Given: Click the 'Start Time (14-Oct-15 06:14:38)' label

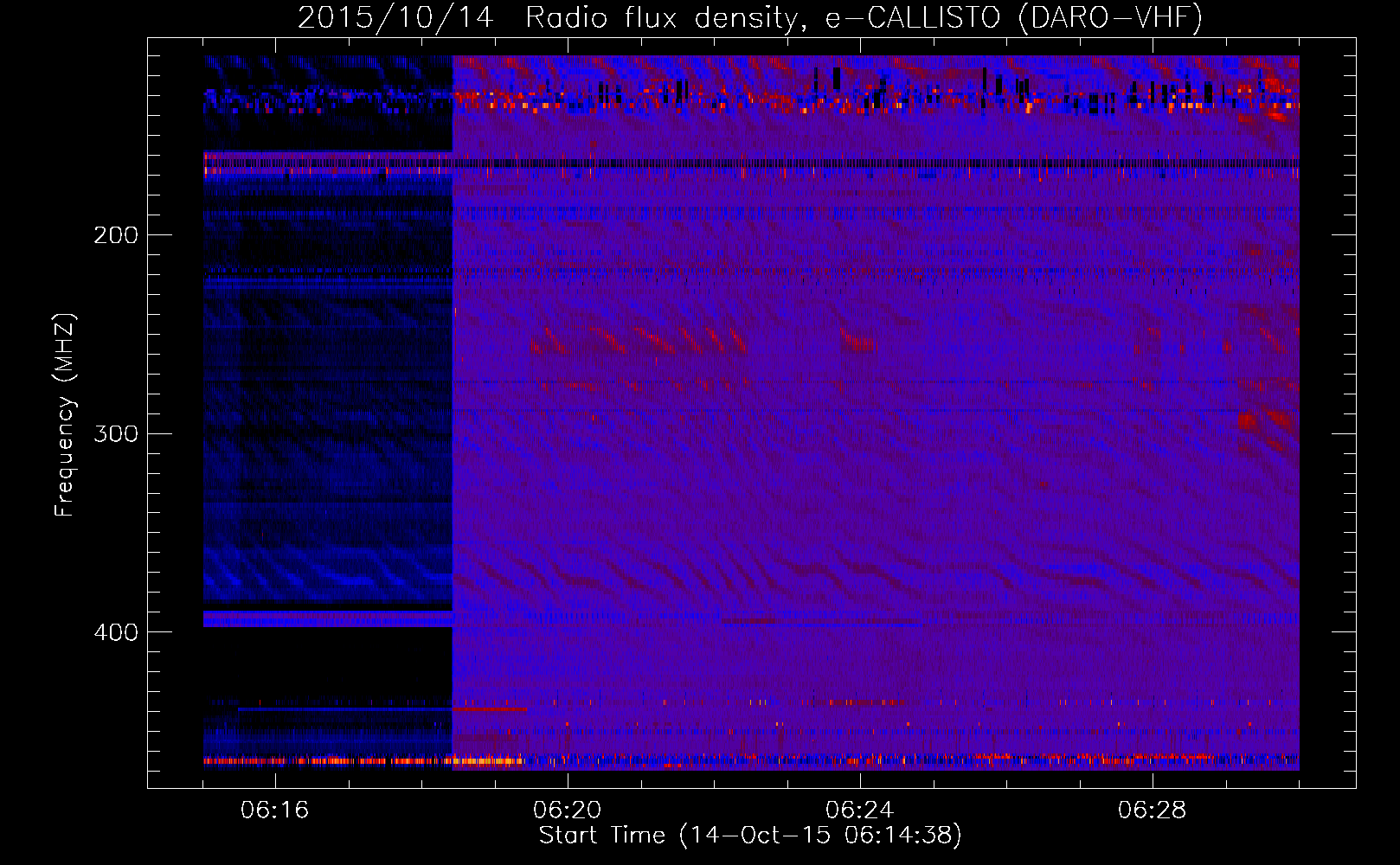Looking at the screenshot, I should (x=750, y=836).
